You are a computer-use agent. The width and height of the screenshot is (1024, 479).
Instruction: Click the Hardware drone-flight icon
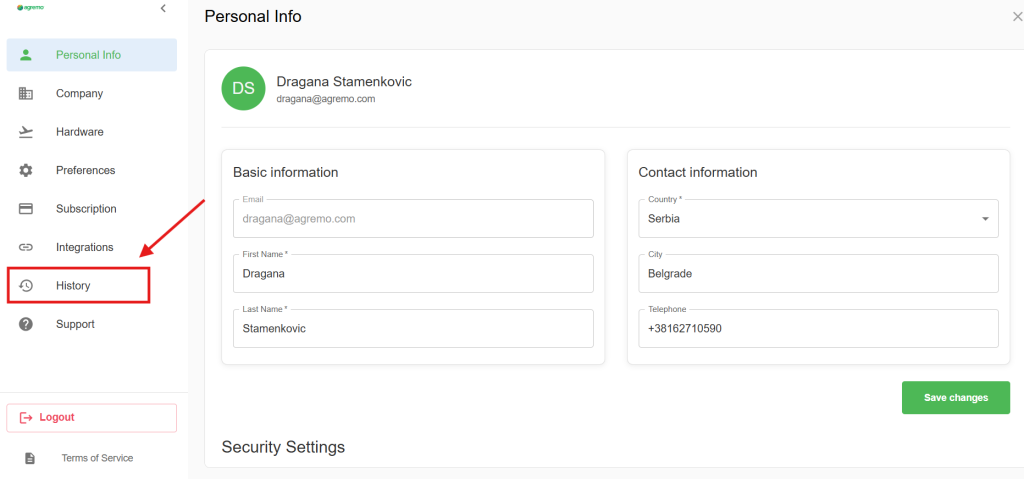26,132
